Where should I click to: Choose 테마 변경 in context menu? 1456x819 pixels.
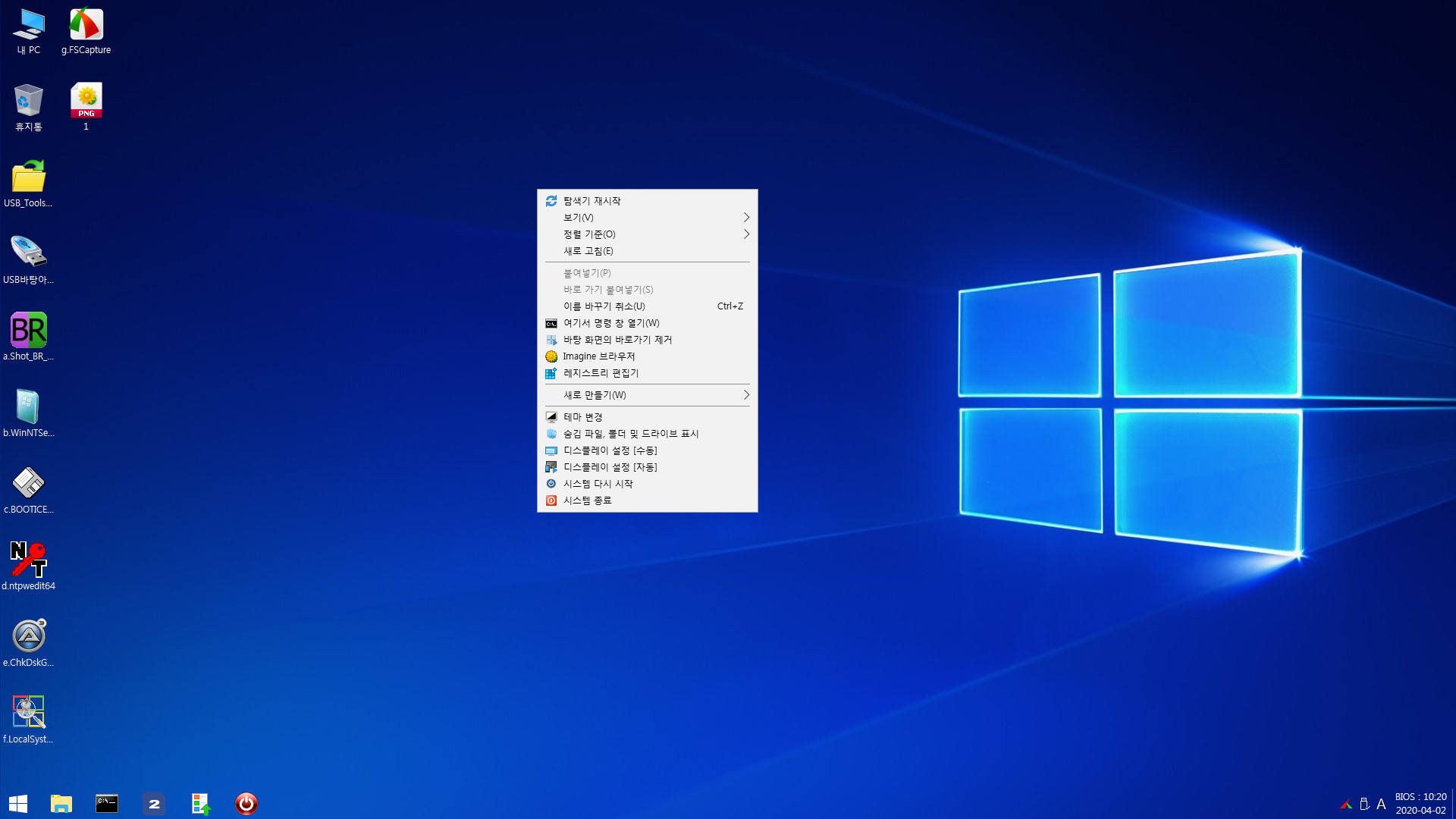click(648, 417)
